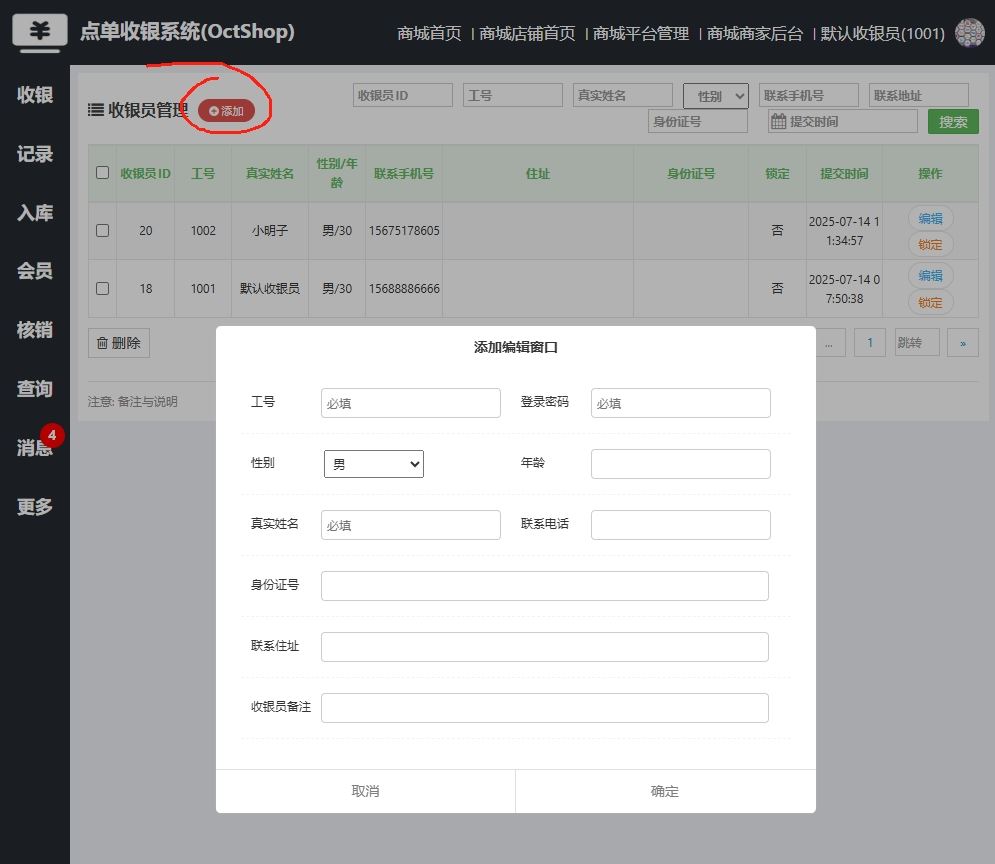
Task: Click the 登录密码 field in dialog
Action: (680, 403)
